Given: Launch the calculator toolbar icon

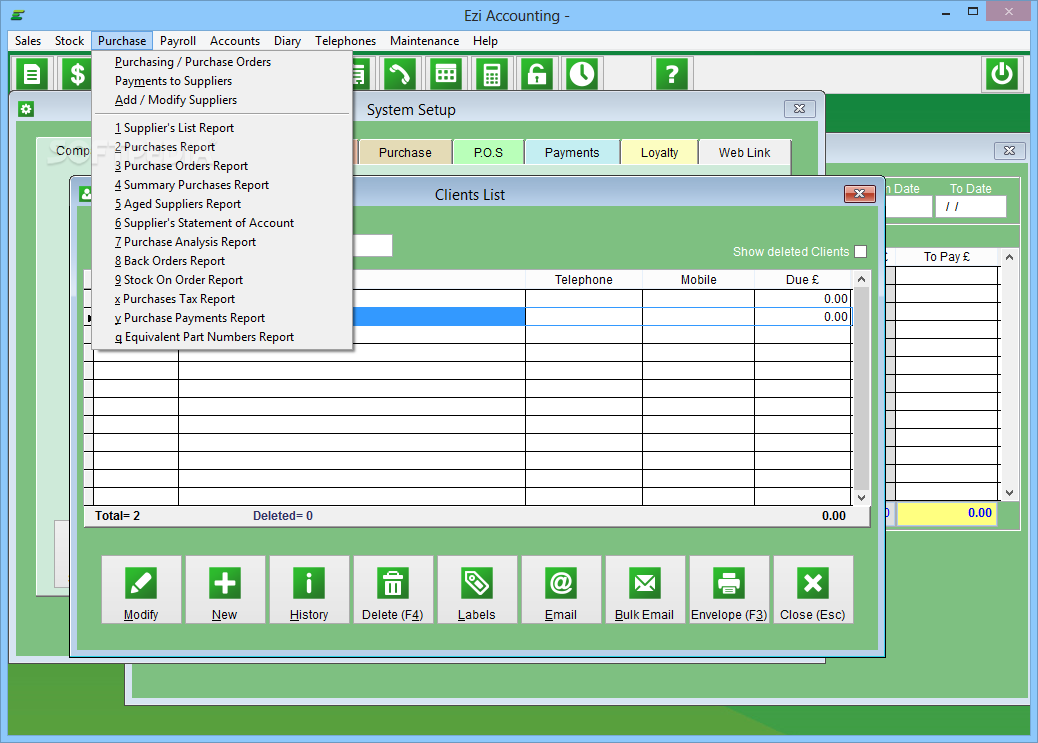Looking at the screenshot, I should (x=491, y=74).
